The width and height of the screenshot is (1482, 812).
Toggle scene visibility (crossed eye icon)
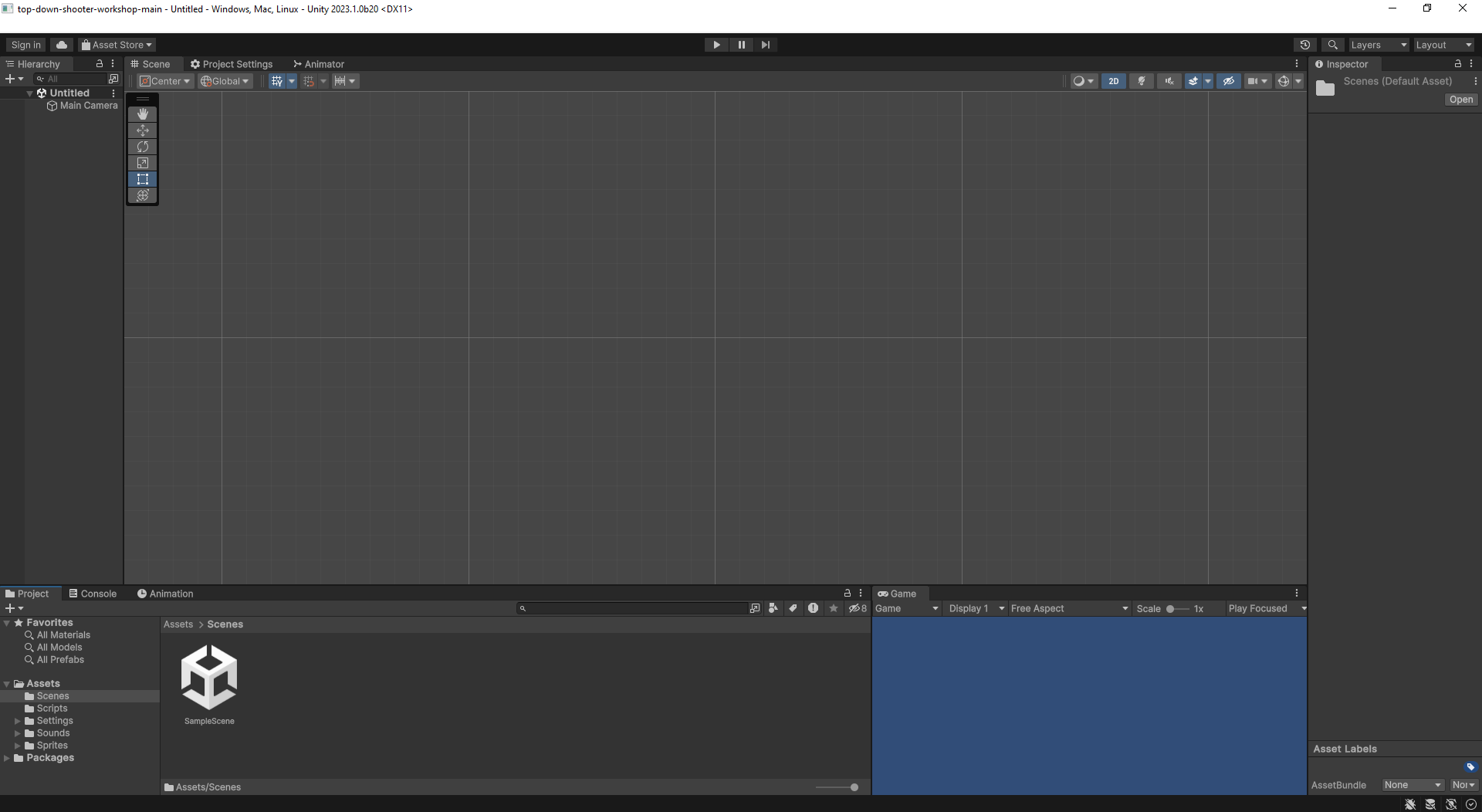(x=1227, y=80)
